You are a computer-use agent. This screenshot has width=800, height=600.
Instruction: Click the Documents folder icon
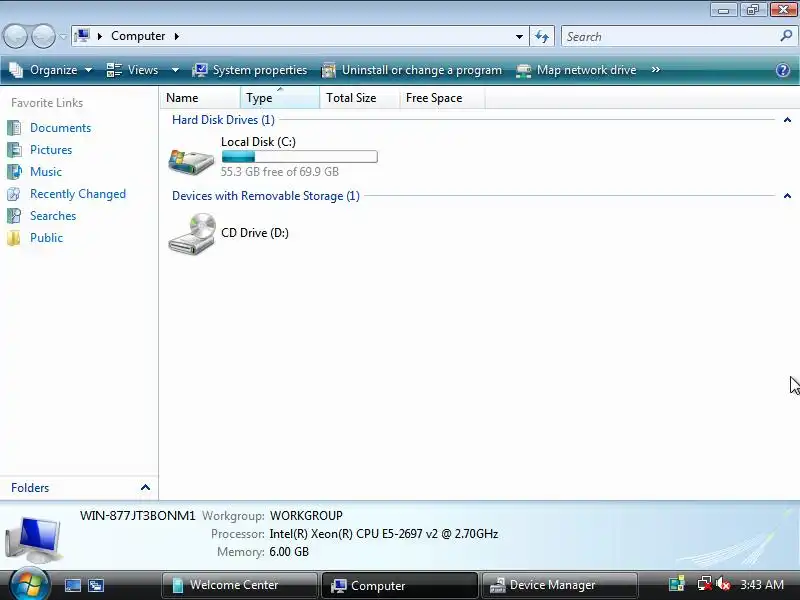pyautogui.click(x=14, y=128)
